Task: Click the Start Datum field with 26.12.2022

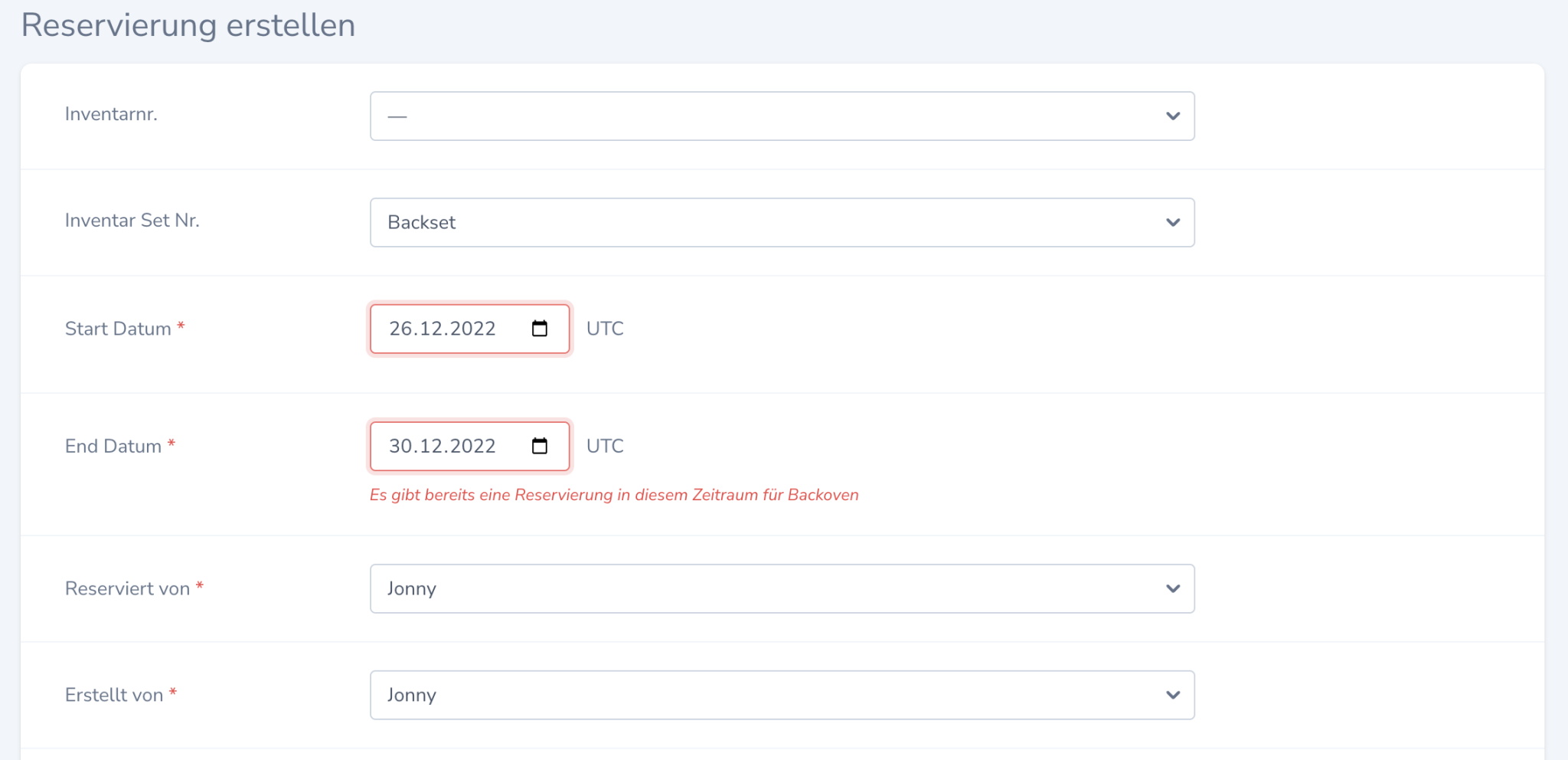Action: [x=443, y=329]
